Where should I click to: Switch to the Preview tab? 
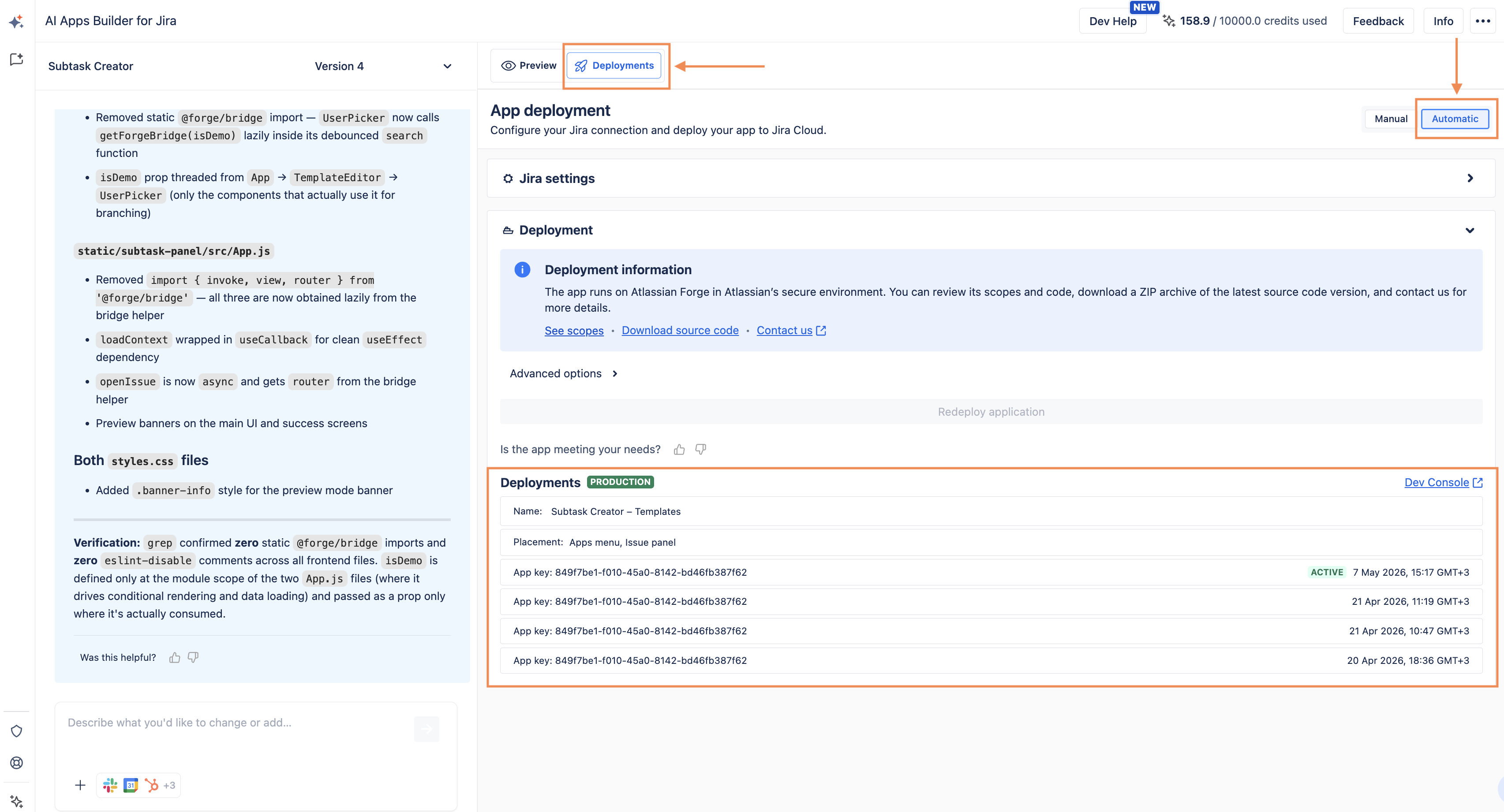point(528,65)
